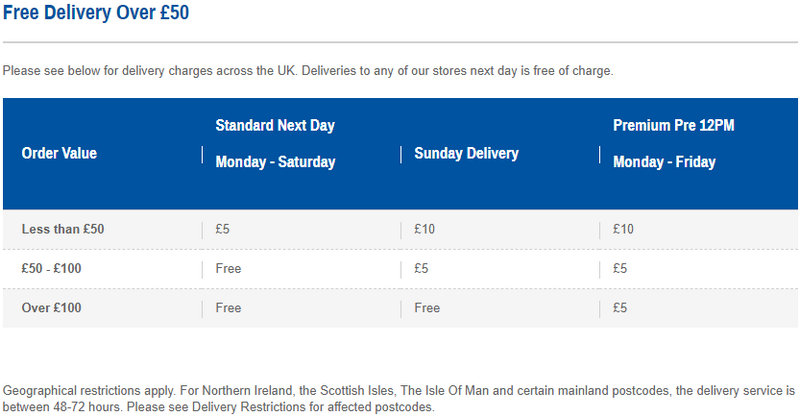Click the "Monday - Friday" header text
Screen dimensions: 800x417
(664, 162)
